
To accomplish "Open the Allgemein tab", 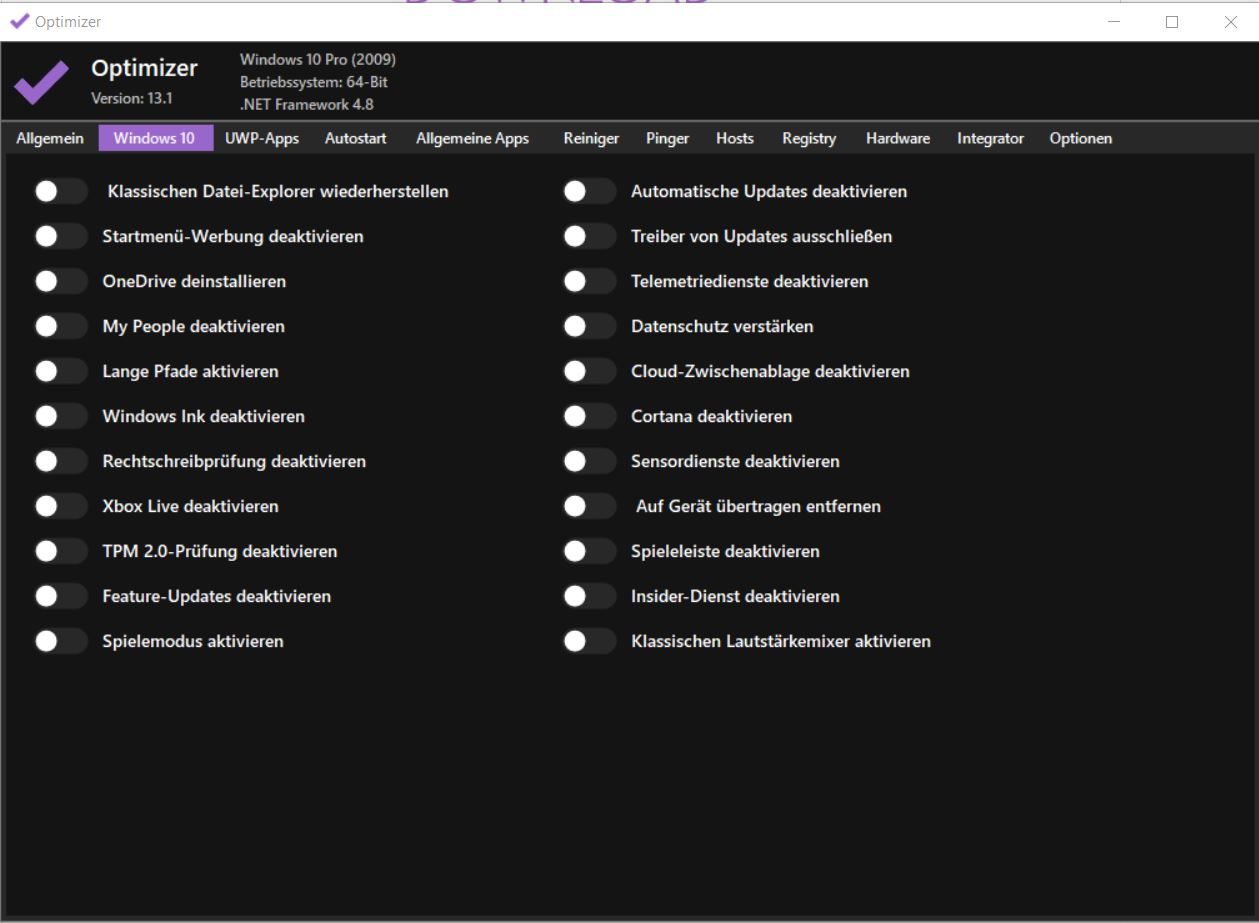I will [50, 138].
